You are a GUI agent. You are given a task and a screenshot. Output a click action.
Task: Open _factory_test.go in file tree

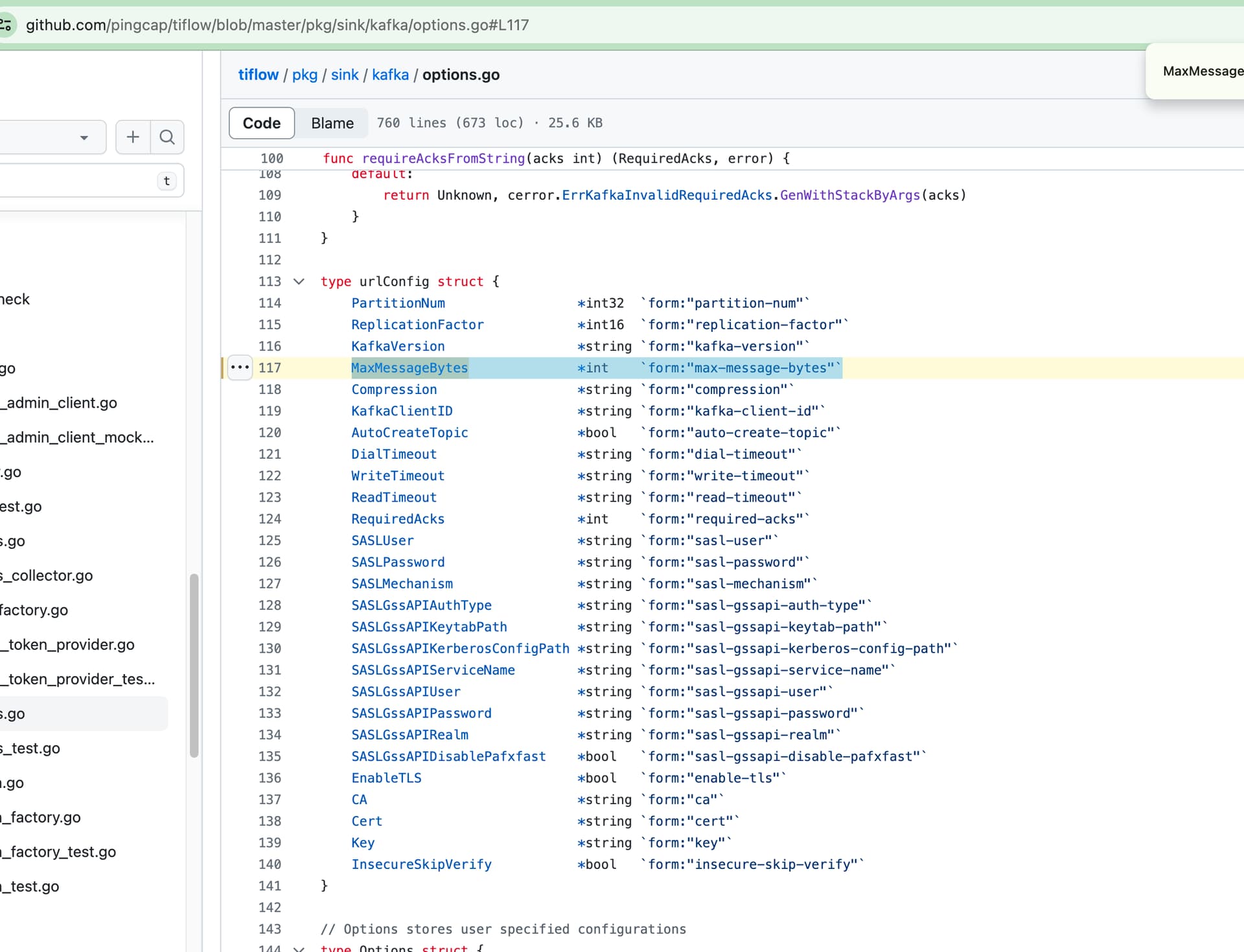[58, 852]
